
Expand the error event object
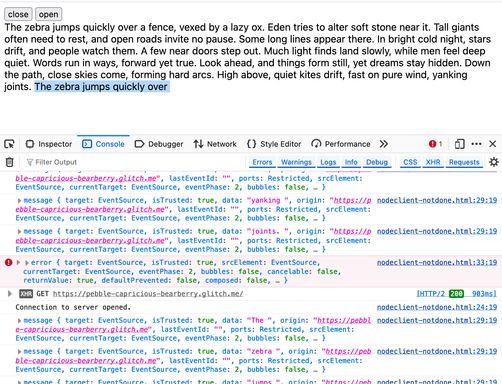coord(27,263)
